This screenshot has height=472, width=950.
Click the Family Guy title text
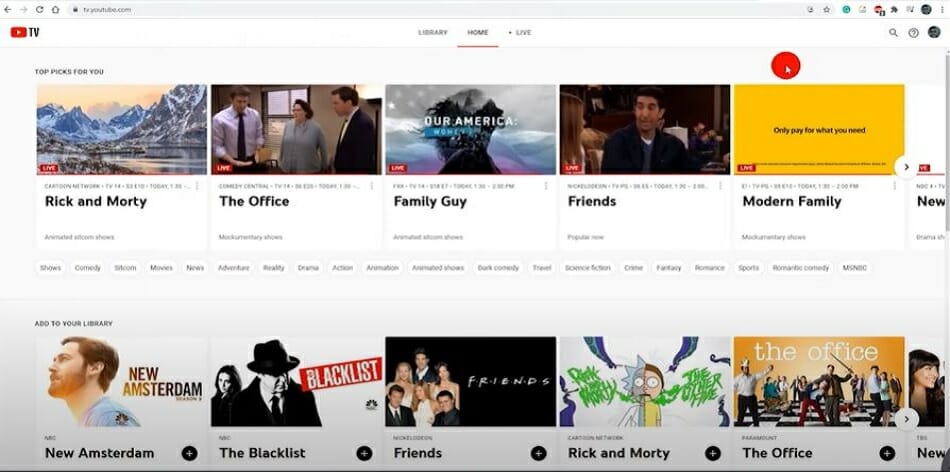coord(430,202)
